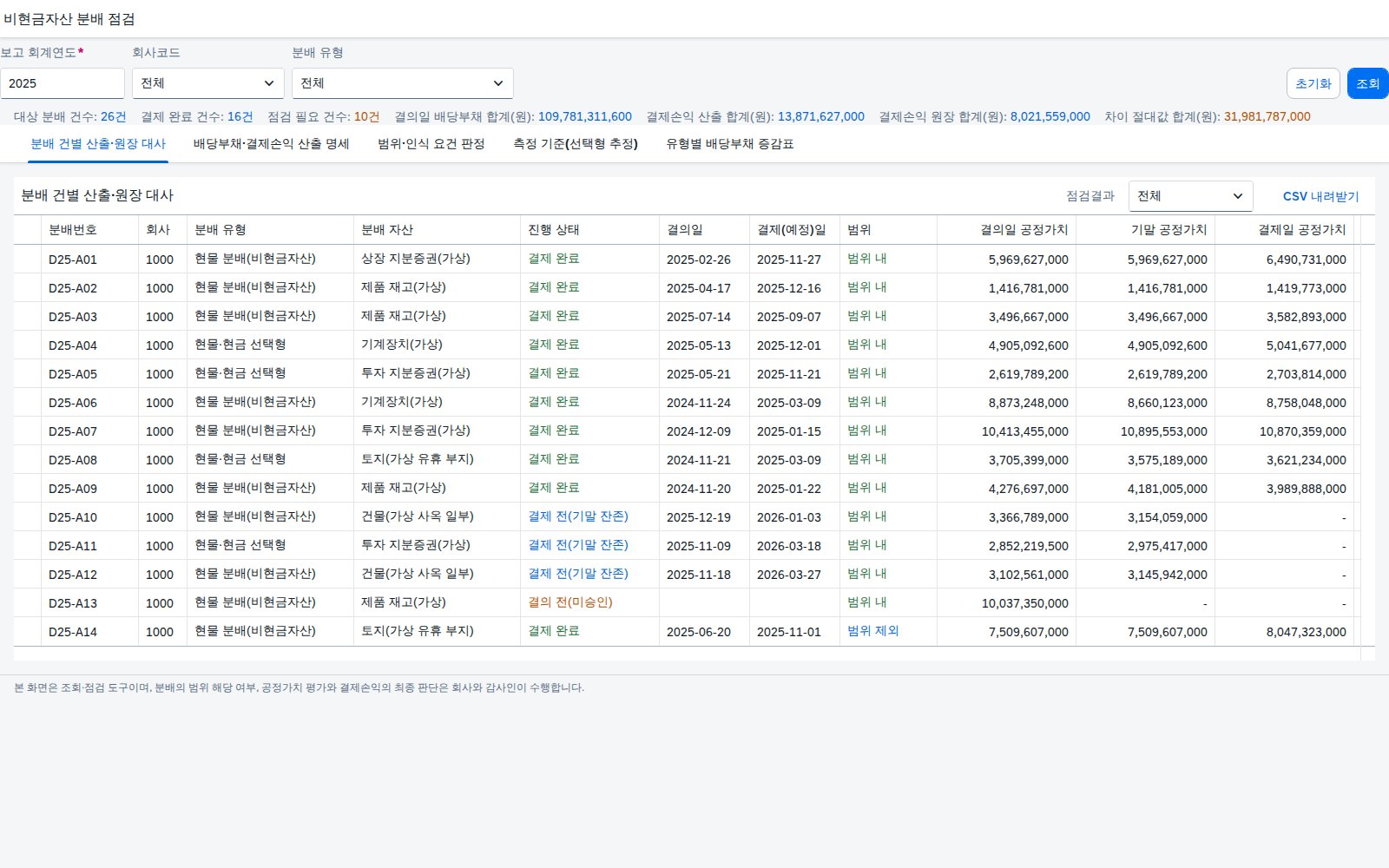This screenshot has width=1389, height=868.
Task: Click the 기말 공정가치 column header
Action: tap(1145, 230)
